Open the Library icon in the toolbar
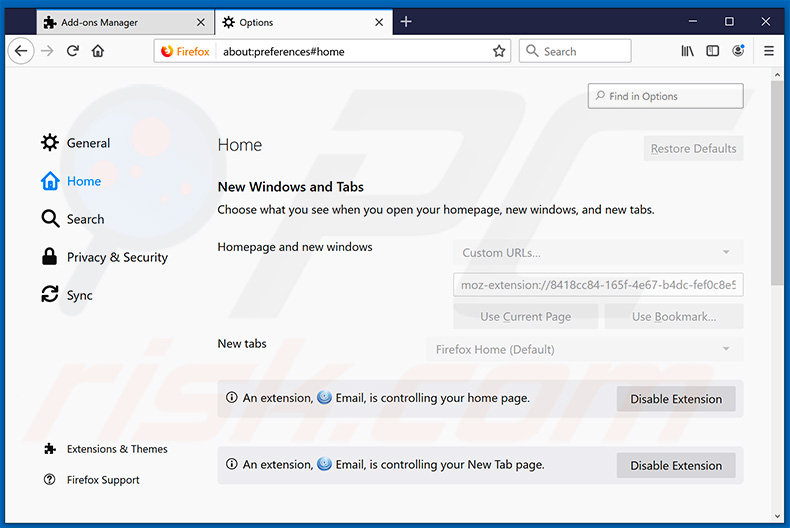Screen dimensions: 790x528 pos(687,51)
